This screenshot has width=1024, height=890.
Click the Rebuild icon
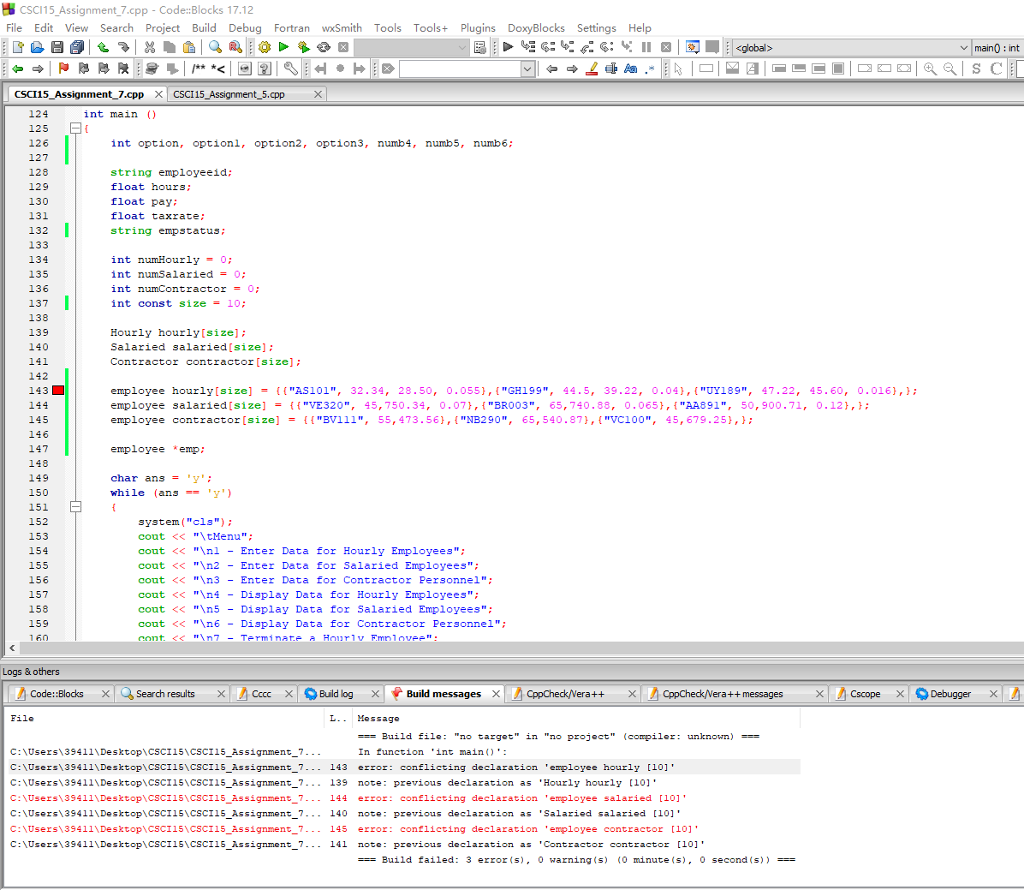(323, 47)
